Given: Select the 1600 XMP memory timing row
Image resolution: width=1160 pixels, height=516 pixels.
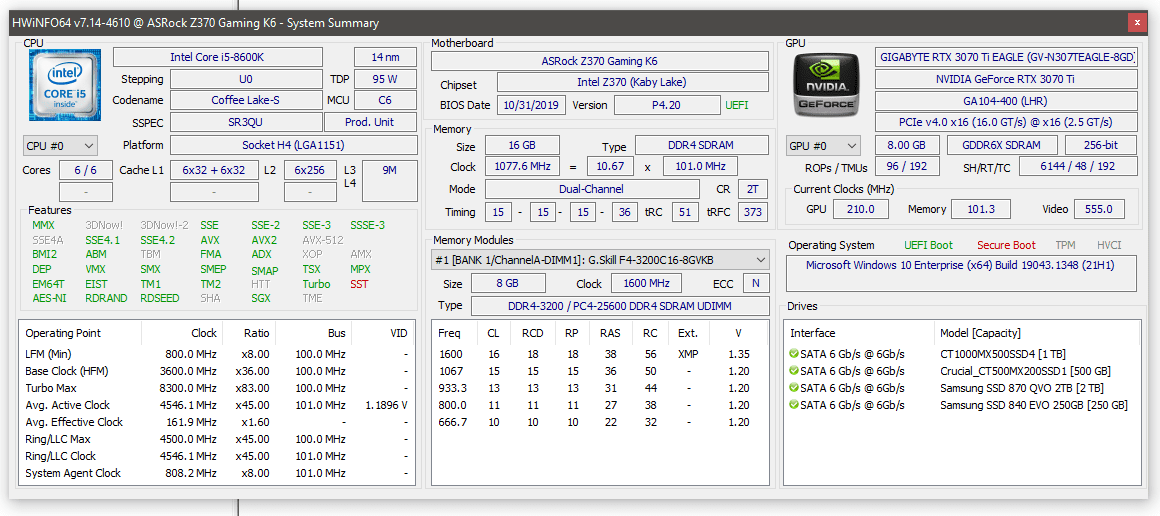Looking at the screenshot, I should point(602,354).
